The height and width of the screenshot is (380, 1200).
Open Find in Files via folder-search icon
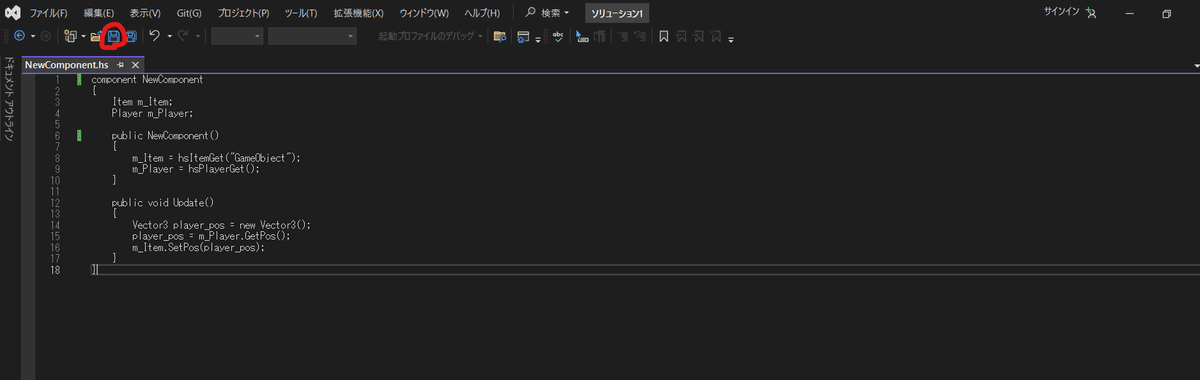click(499, 37)
